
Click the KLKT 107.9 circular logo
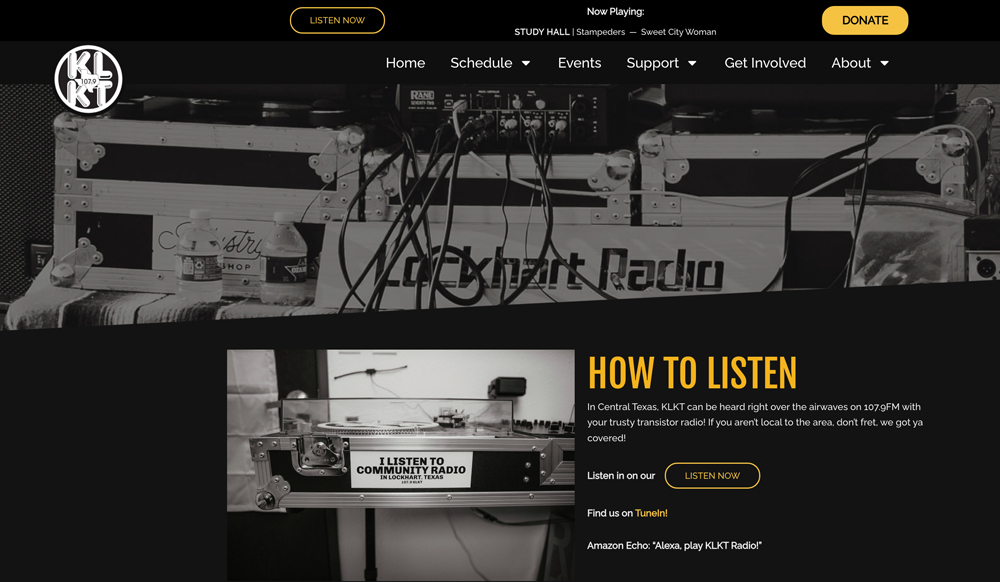point(88,79)
